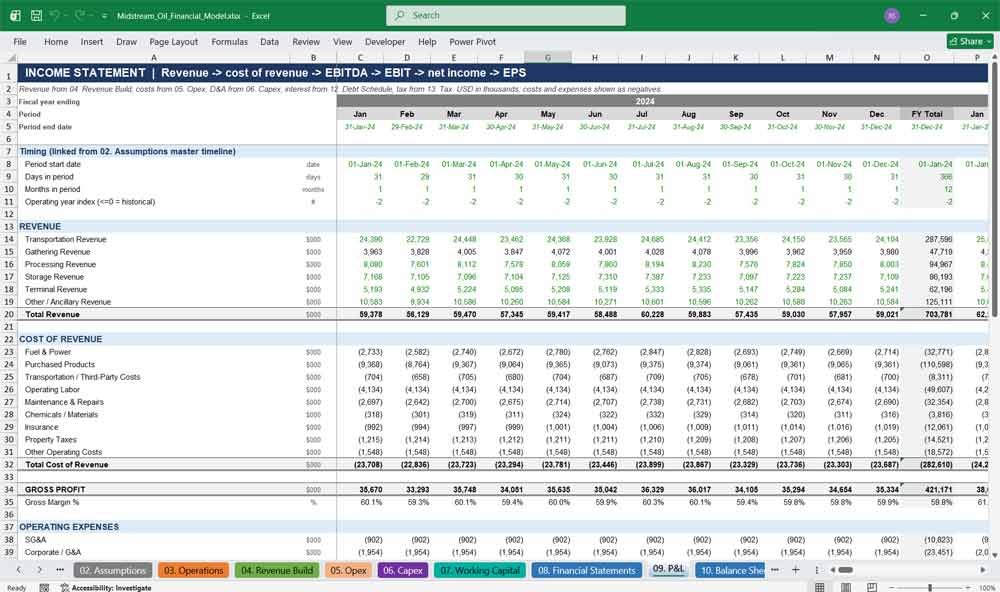Select sheet tab 09. P&L
Screen dimensions: 1000x592
pos(668,569)
